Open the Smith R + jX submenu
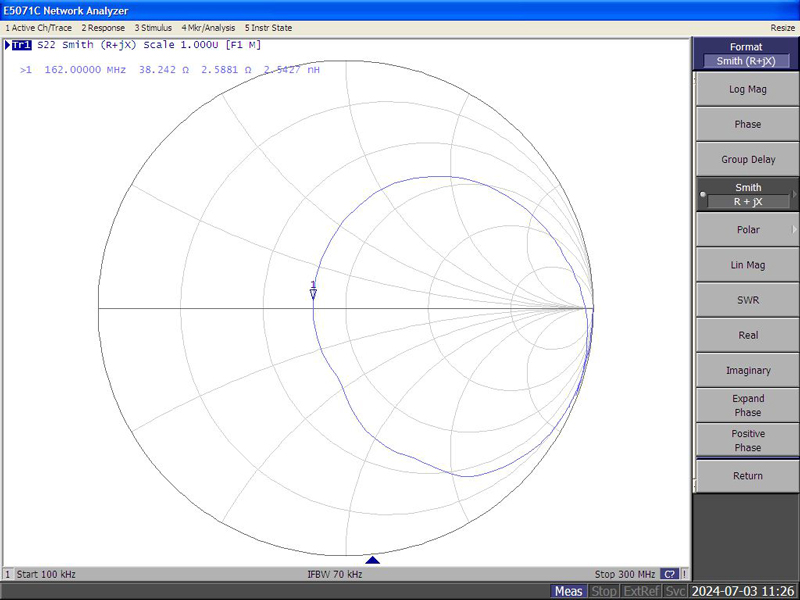This screenshot has width=800, height=600. pos(747,194)
